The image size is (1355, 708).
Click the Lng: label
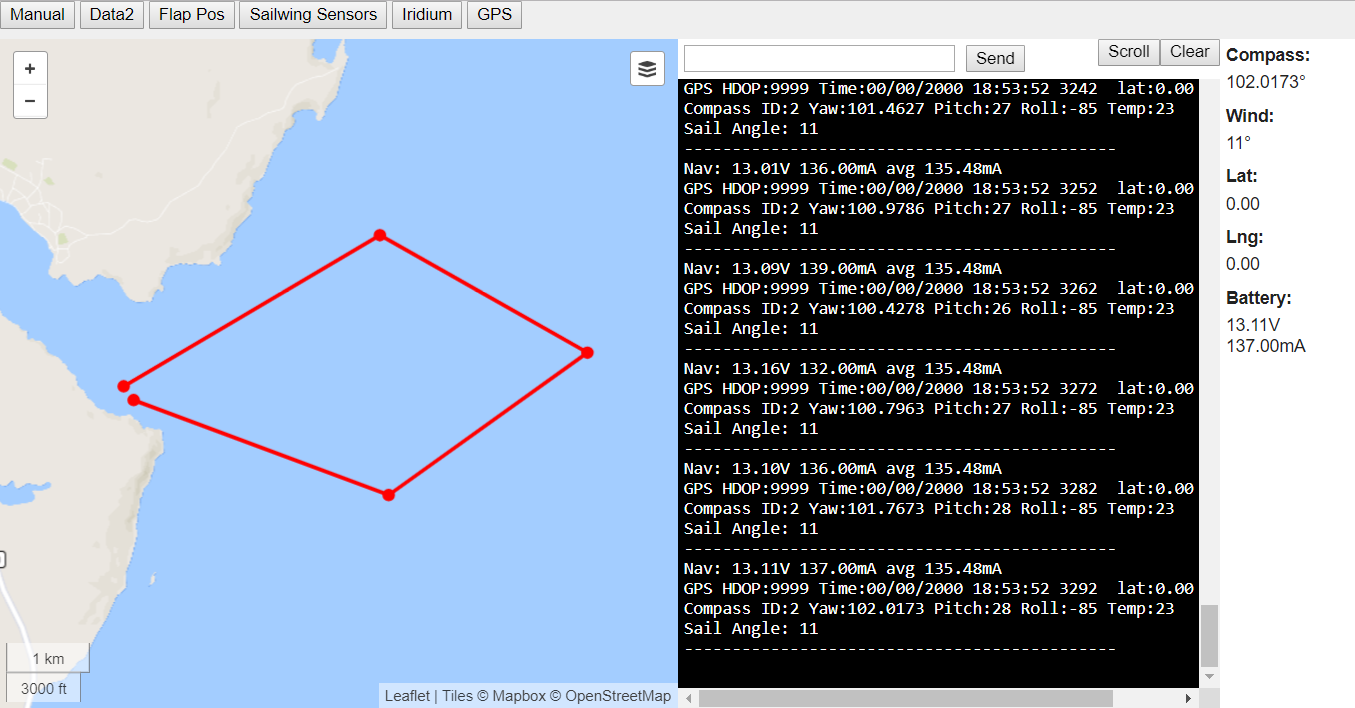coord(1245,237)
